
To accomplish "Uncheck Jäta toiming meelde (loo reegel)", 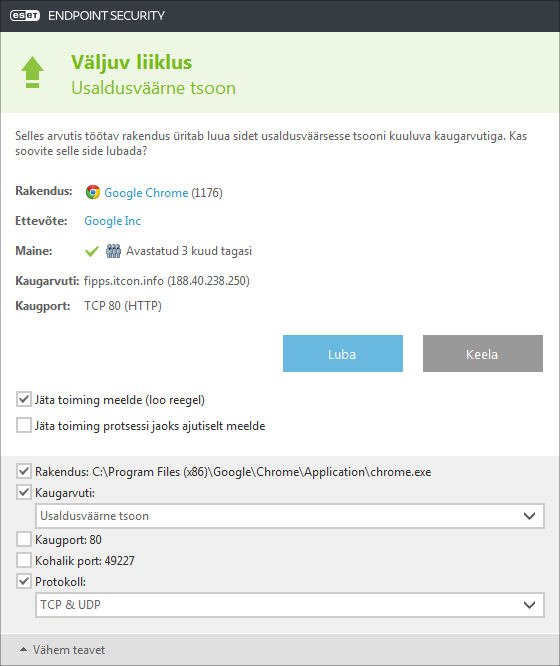I will (24, 399).
